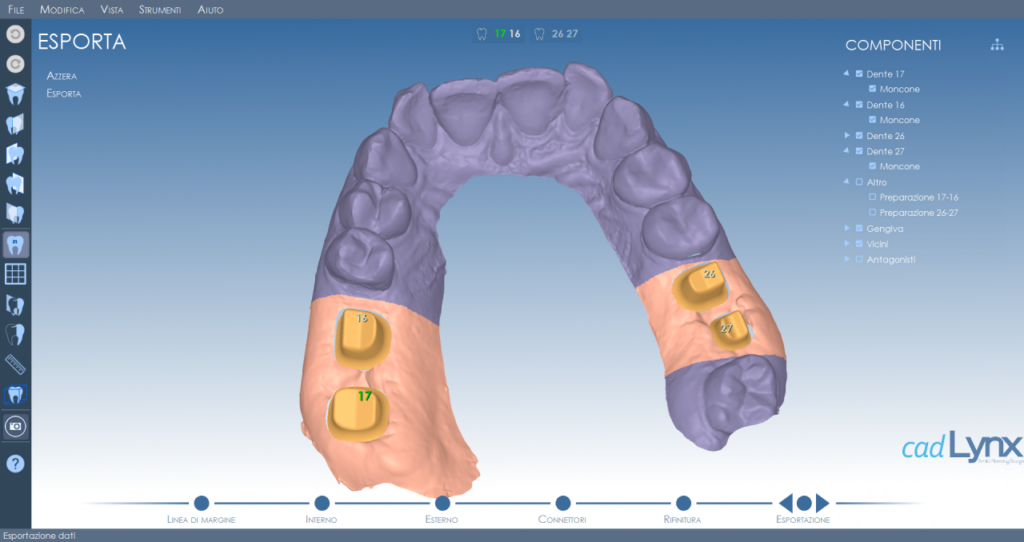The height and width of the screenshot is (542, 1024).
Task: Select the tooth with open box top icon
Action: [x=15, y=94]
